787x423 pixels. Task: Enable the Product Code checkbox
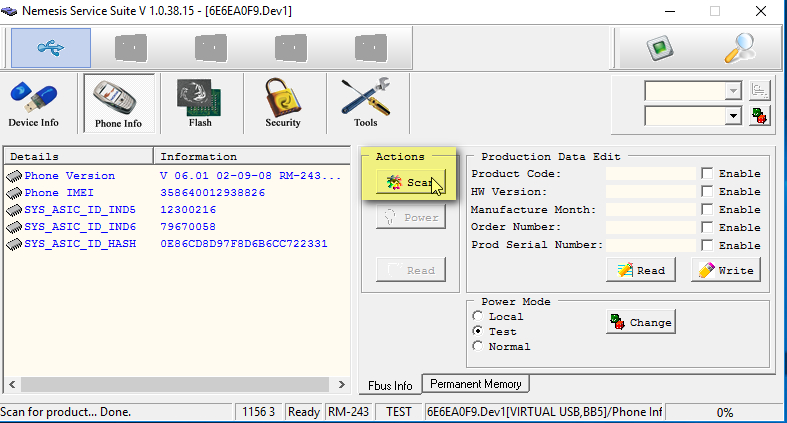707,174
